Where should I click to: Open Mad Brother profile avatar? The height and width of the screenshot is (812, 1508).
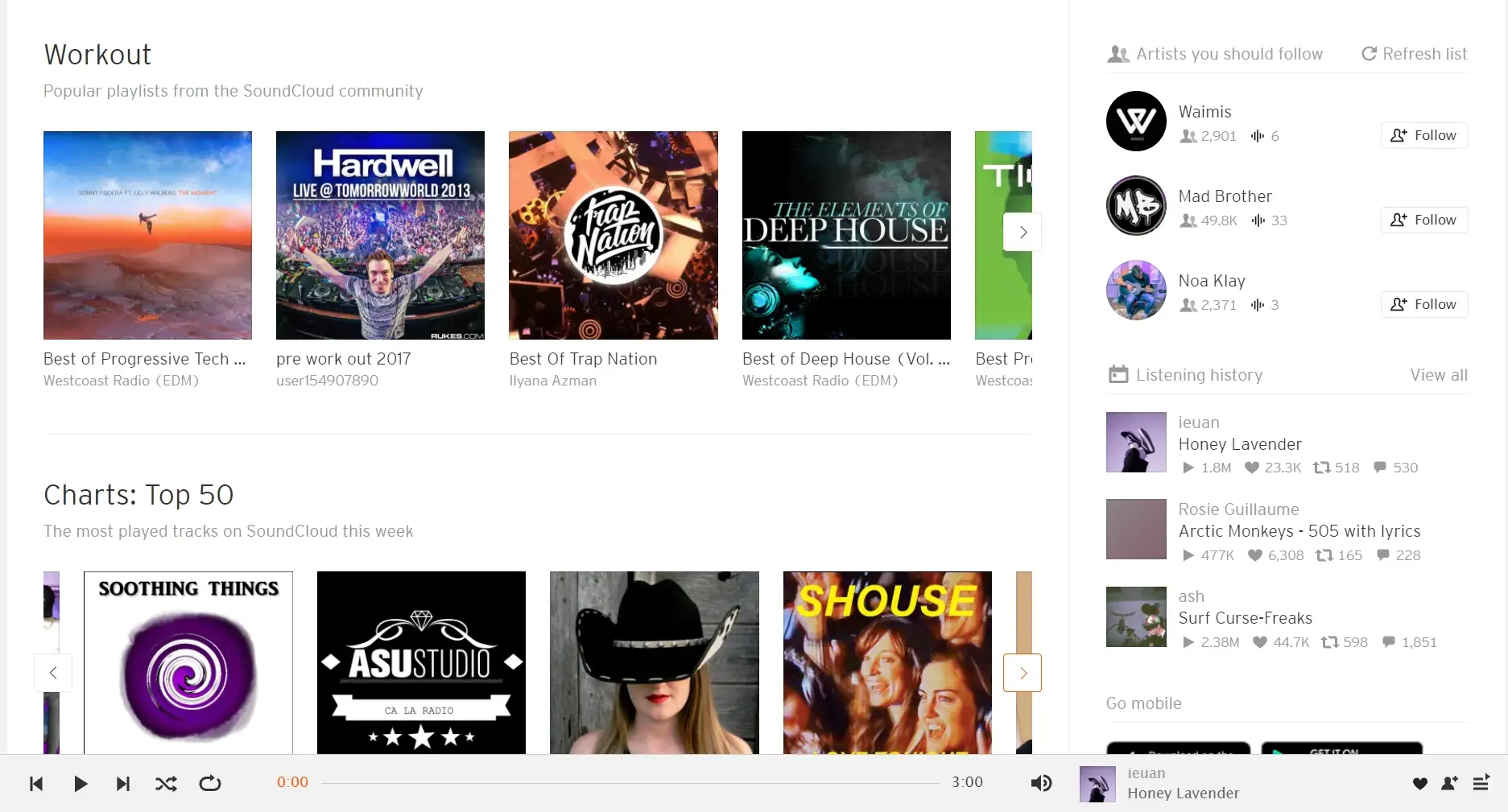1136,206
